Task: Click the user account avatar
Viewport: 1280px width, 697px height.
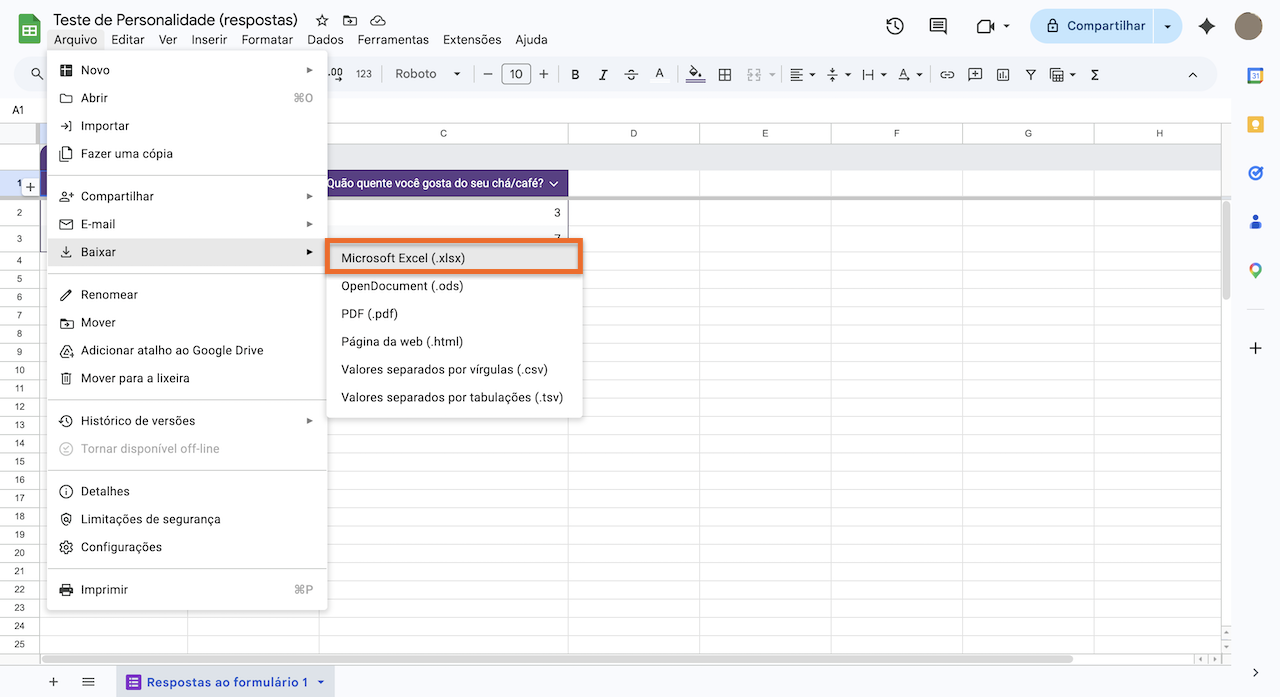Action: pyautogui.click(x=1248, y=26)
